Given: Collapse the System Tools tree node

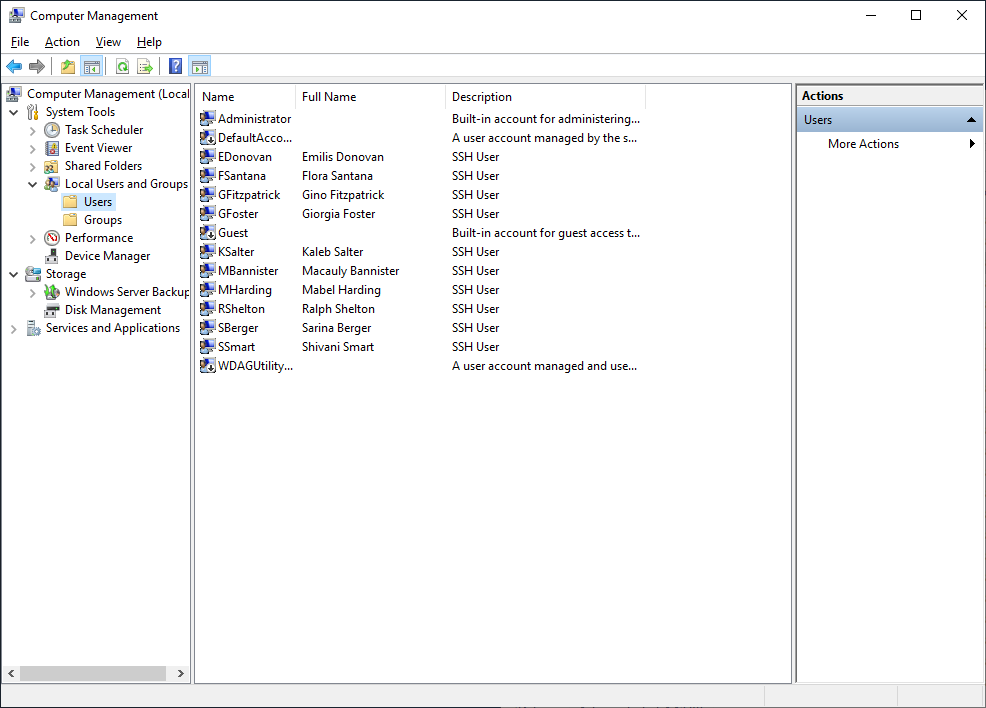Looking at the screenshot, I should click(x=14, y=113).
